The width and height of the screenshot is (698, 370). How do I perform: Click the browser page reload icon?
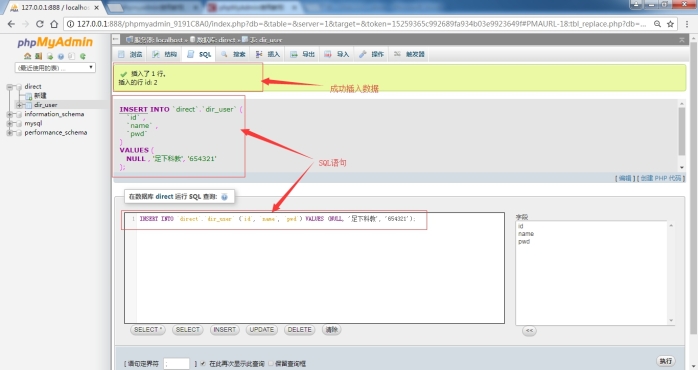pyautogui.click(x=40, y=24)
